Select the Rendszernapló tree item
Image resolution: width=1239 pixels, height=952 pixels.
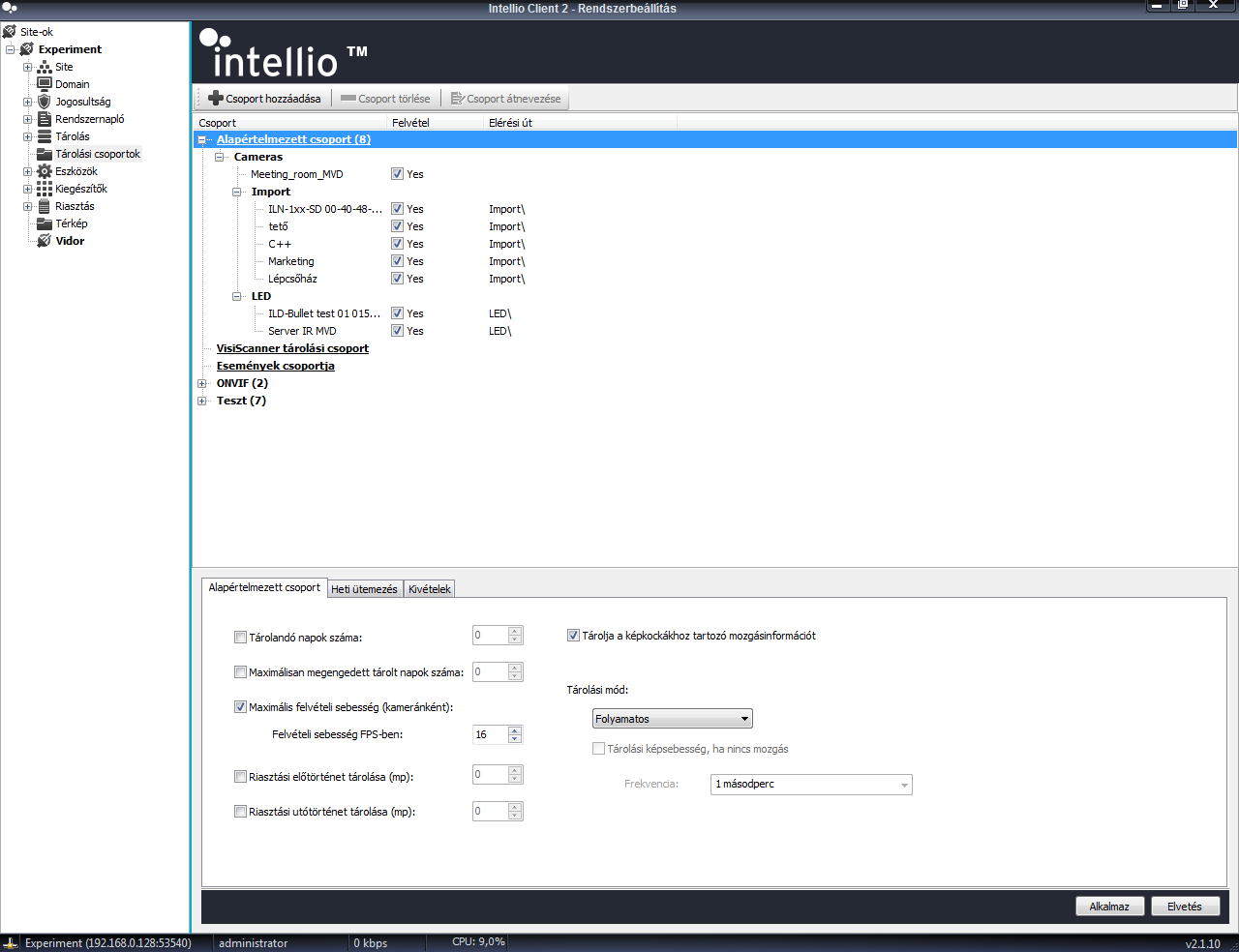89,119
